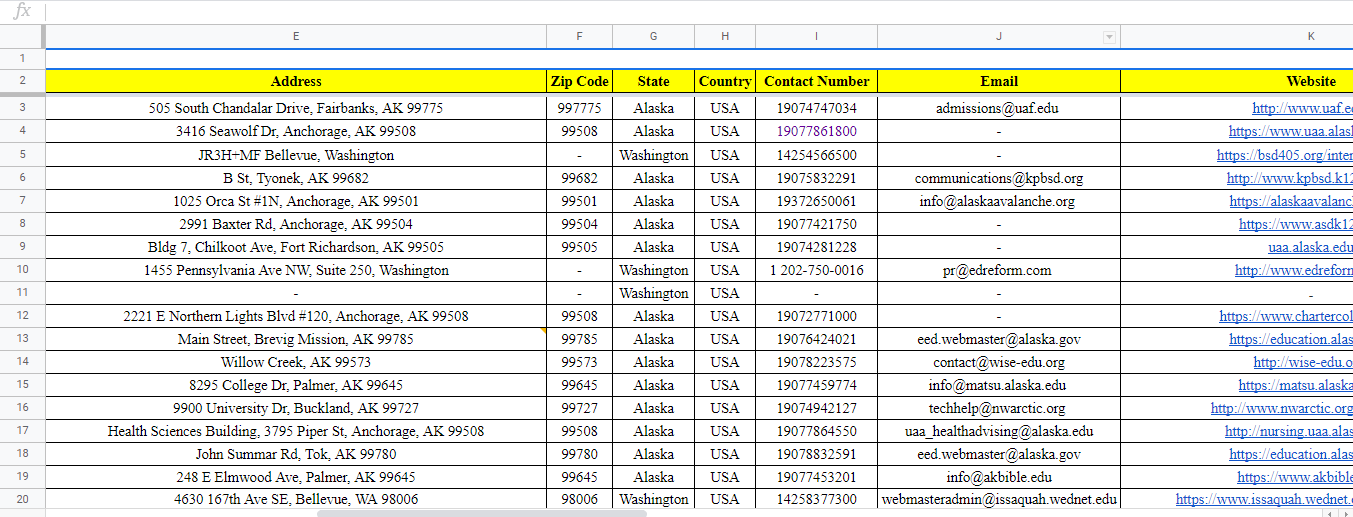This screenshot has height=517, width=1353.
Task: Select address Willow Creek, AK 99573
Action: click(x=296, y=362)
